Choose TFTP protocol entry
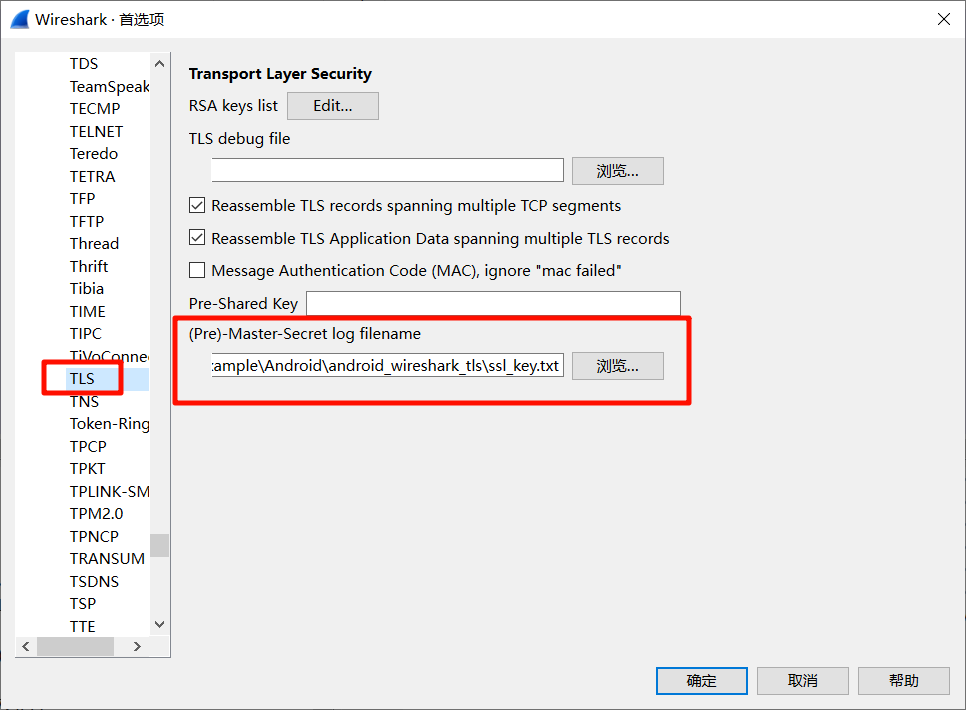Screen dimensions: 966x710 [87, 221]
